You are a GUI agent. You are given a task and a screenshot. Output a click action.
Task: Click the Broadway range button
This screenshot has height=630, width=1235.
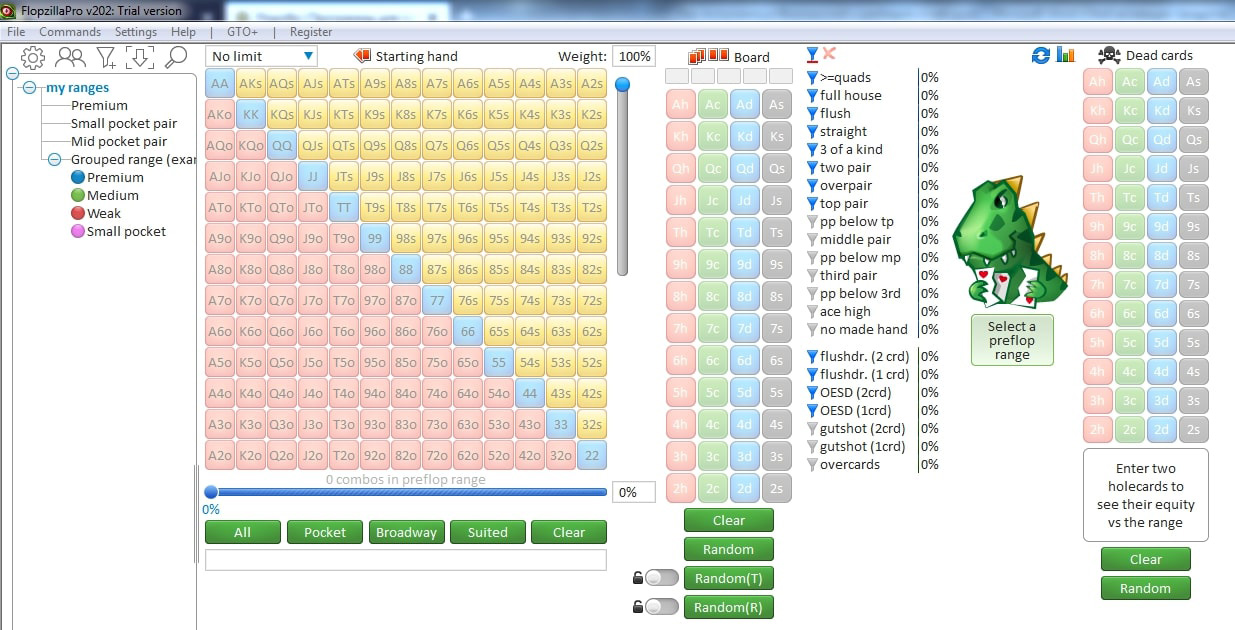point(406,533)
